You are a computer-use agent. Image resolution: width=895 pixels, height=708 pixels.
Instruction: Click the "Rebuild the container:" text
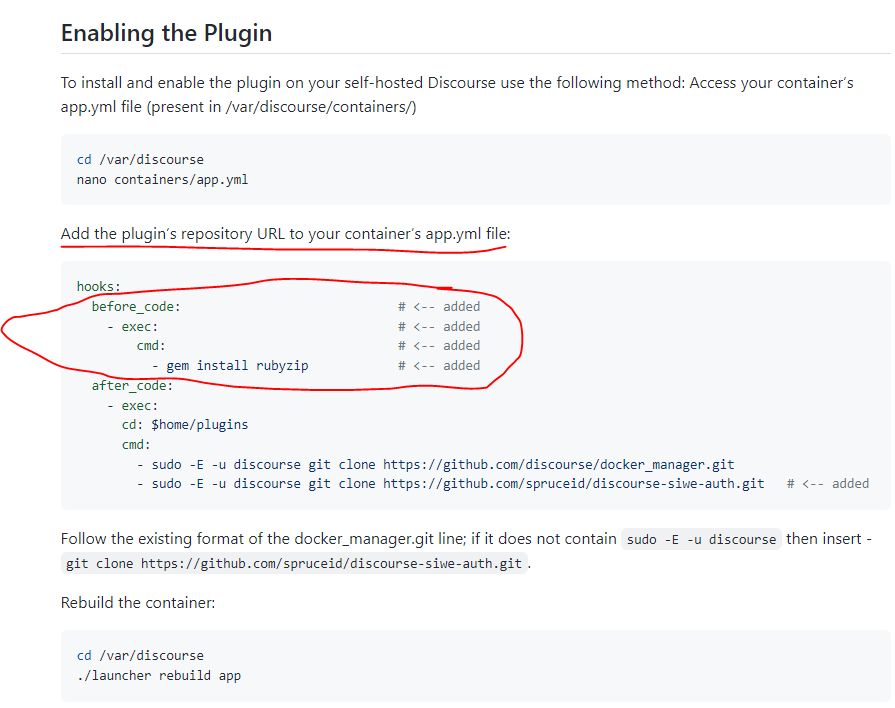[x=138, y=603]
